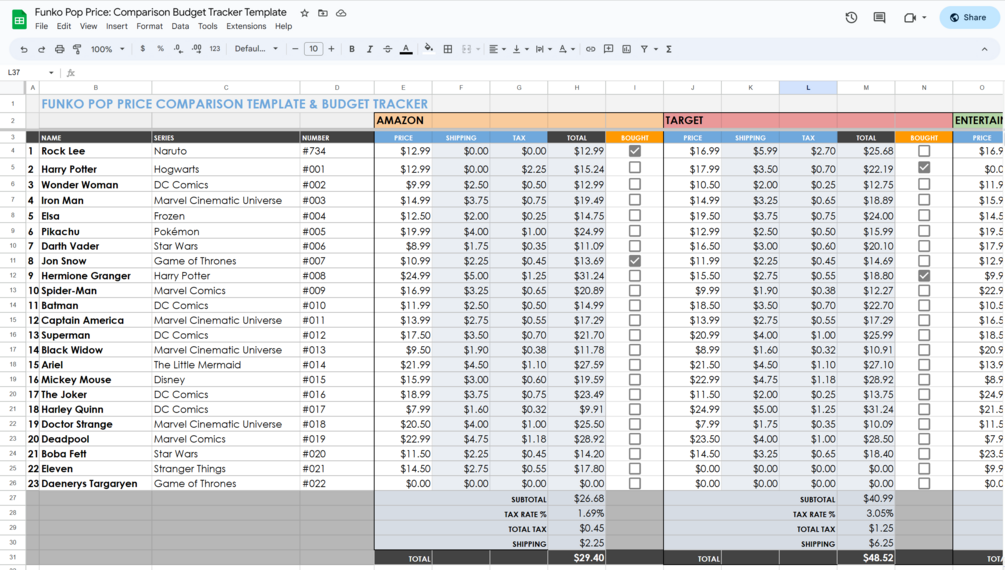The image size is (1005, 570).
Task: Increase font size with the plus button
Action: (x=331, y=49)
